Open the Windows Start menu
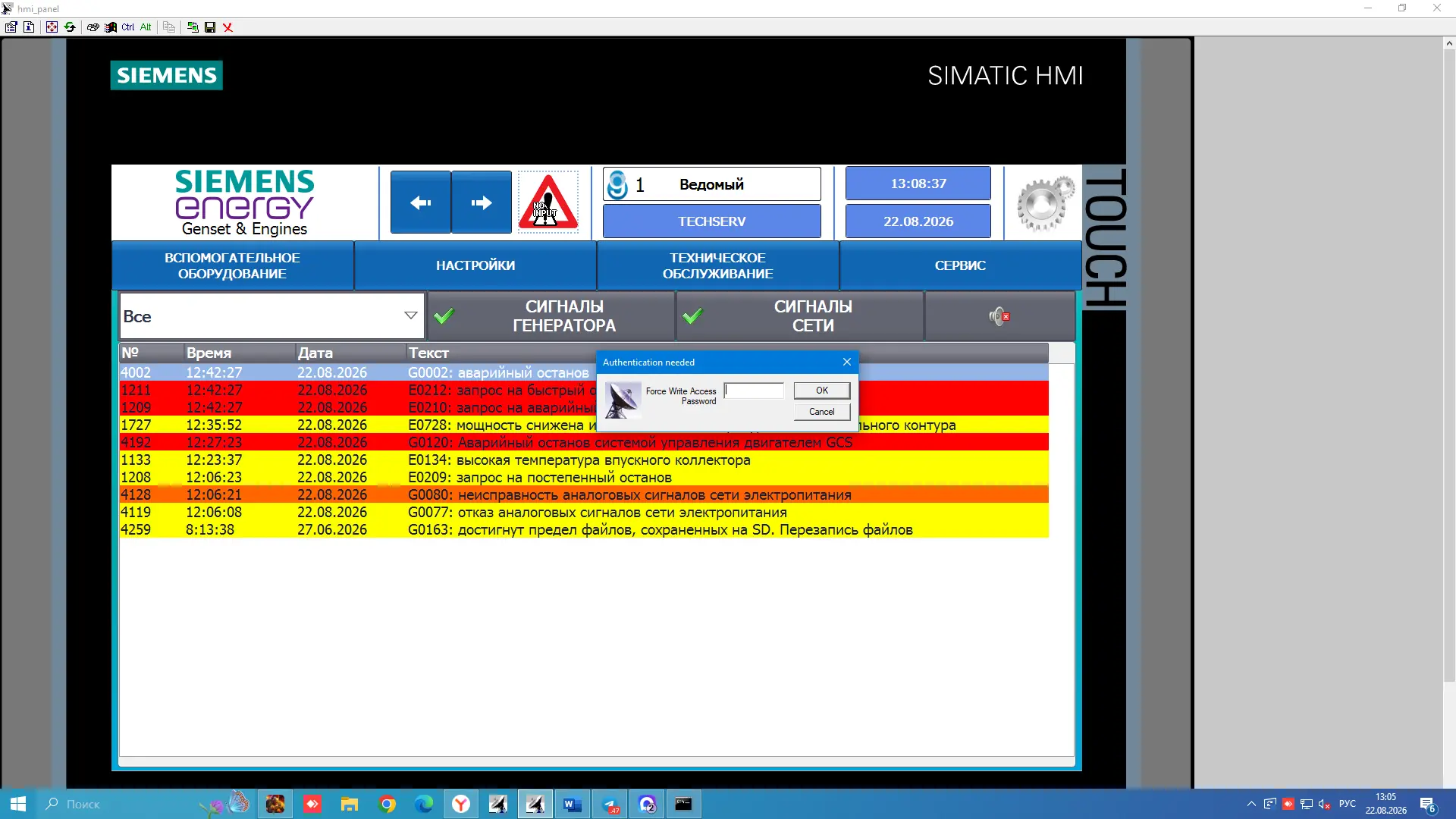This screenshot has height=819, width=1456. 18,804
